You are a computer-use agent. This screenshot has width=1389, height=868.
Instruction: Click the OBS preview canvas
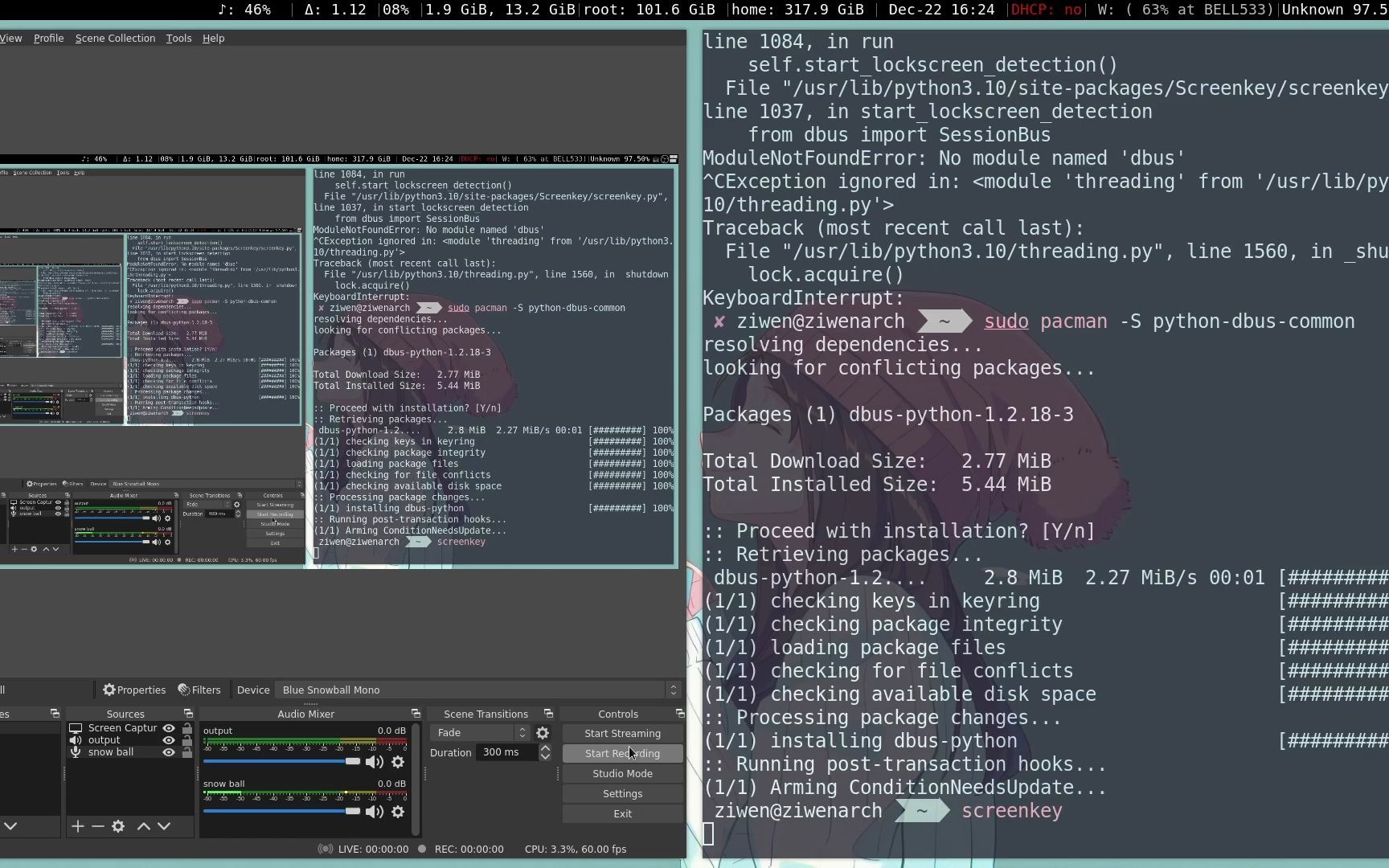click(x=338, y=361)
